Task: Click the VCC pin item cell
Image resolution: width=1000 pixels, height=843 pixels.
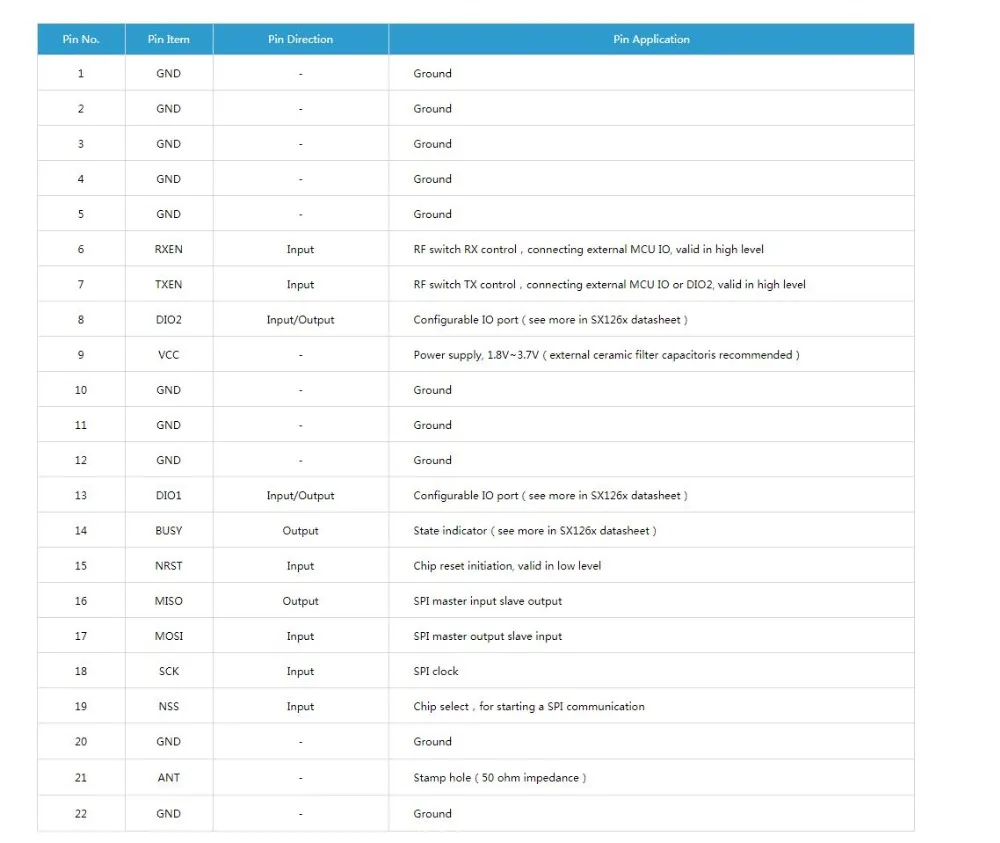Action: pos(169,355)
